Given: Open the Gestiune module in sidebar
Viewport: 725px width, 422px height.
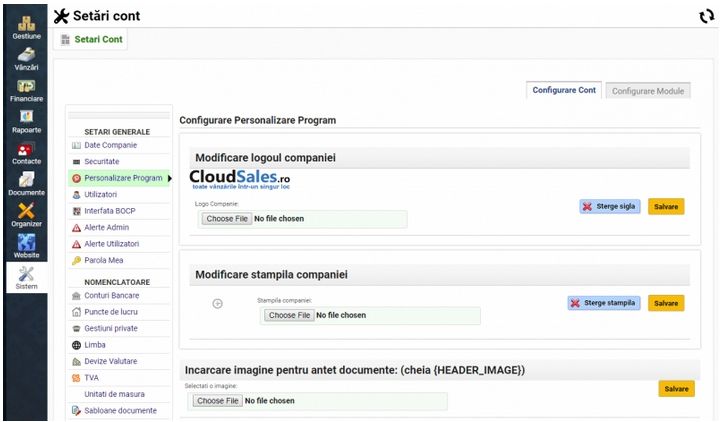Looking at the screenshot, I should click(26, 24).
